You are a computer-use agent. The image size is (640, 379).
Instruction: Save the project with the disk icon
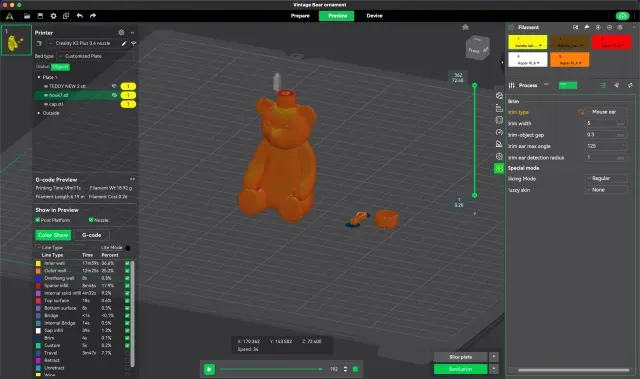pos(40,16)
